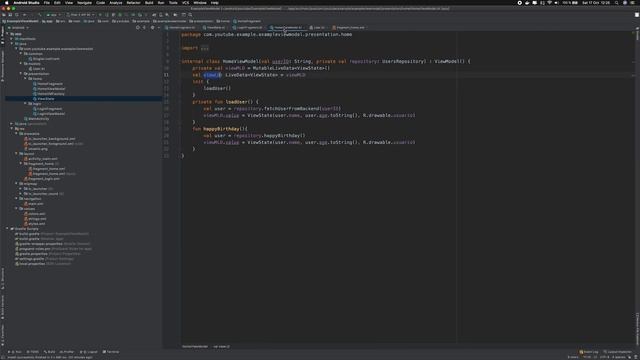Open the Build menu
The height and width of the screenshot is (360, 640).
point(149,2)
